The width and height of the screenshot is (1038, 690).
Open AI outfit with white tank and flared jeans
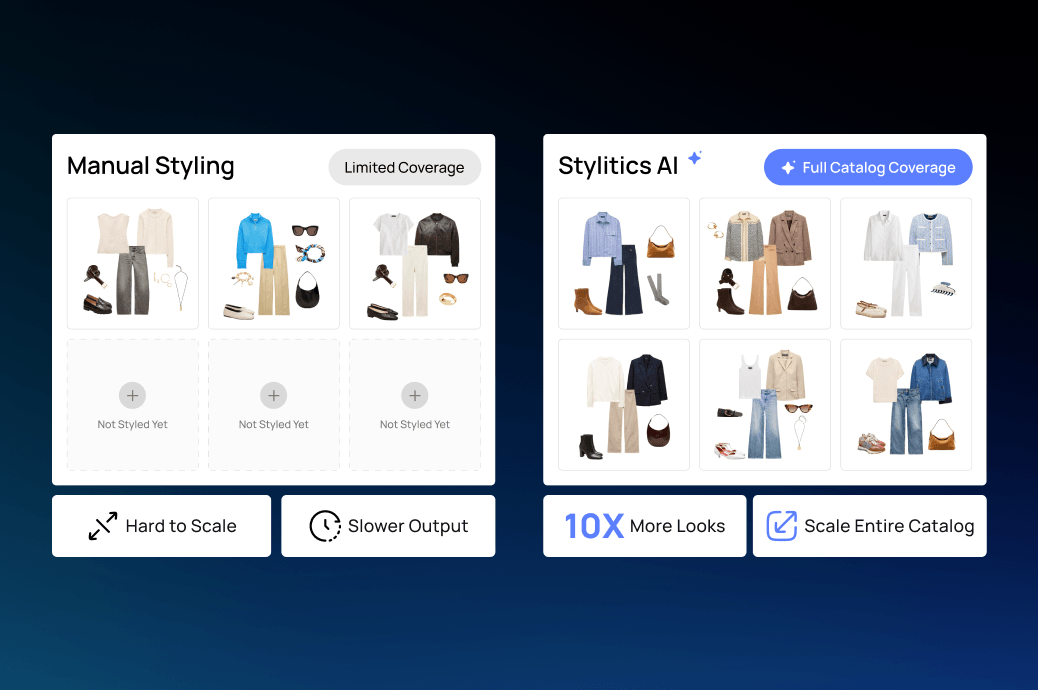click(765, 405)
